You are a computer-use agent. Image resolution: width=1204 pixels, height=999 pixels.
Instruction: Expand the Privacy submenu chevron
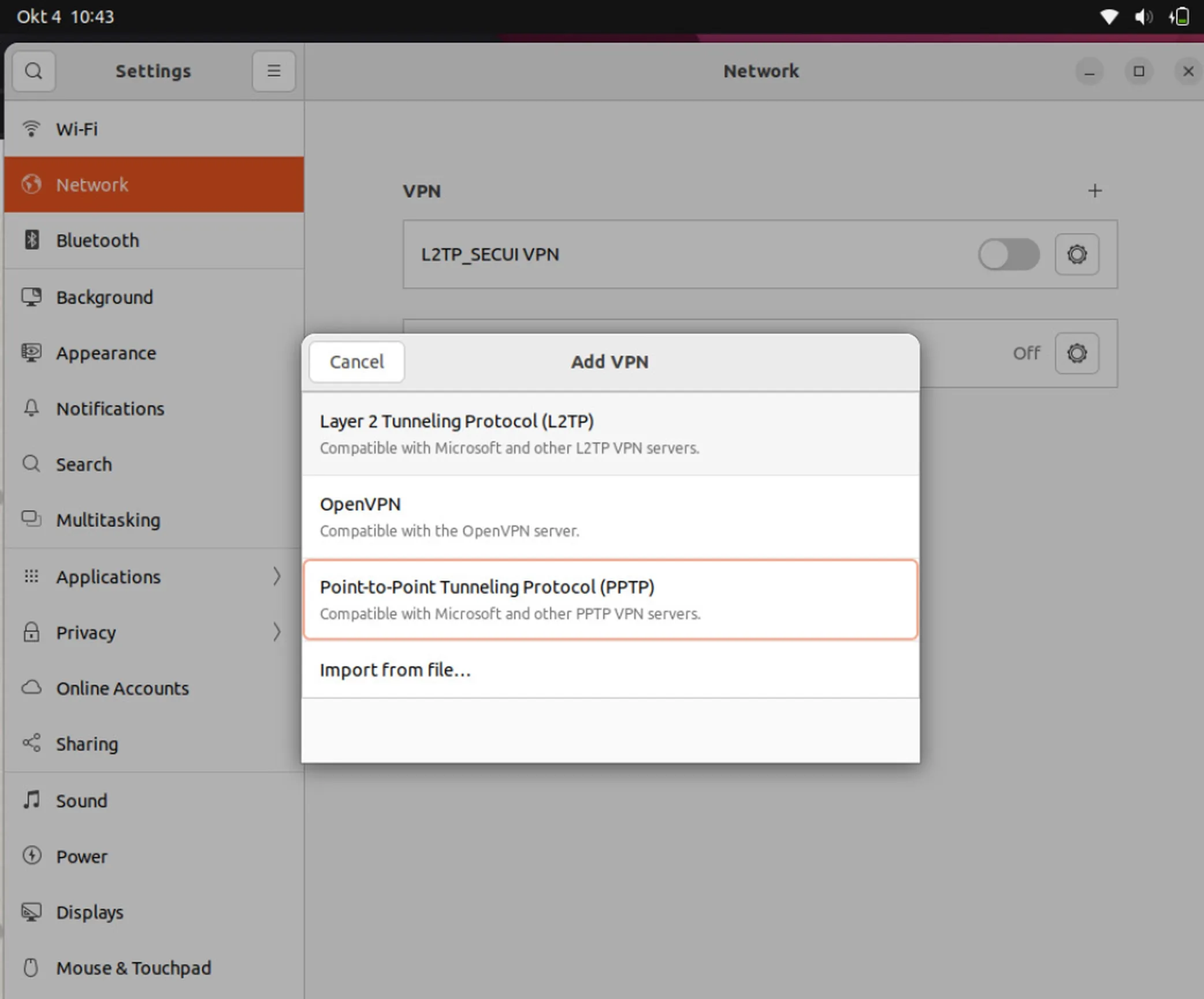point(277,632)
